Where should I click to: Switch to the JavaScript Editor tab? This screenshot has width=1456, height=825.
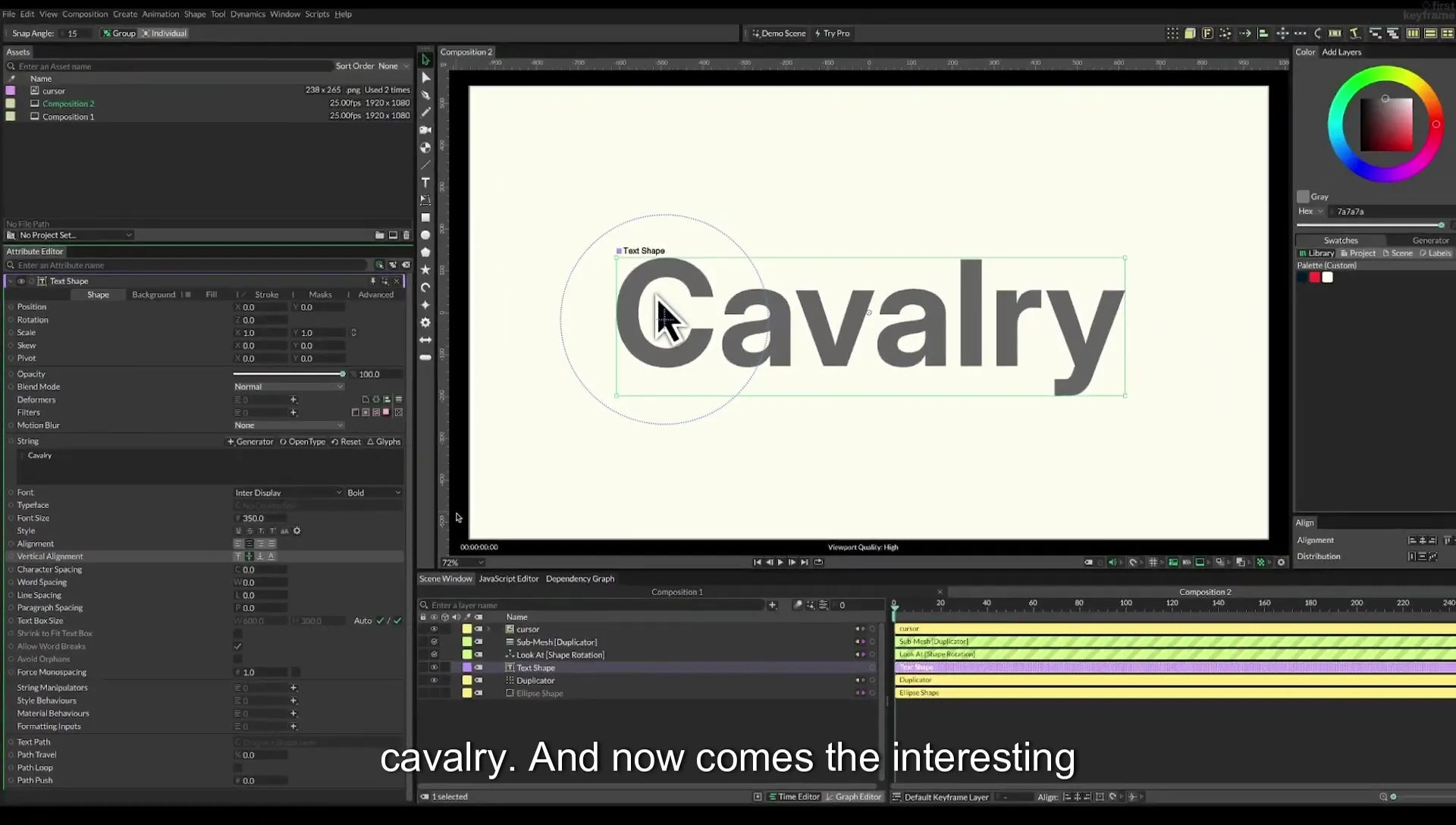coord(508,579)
